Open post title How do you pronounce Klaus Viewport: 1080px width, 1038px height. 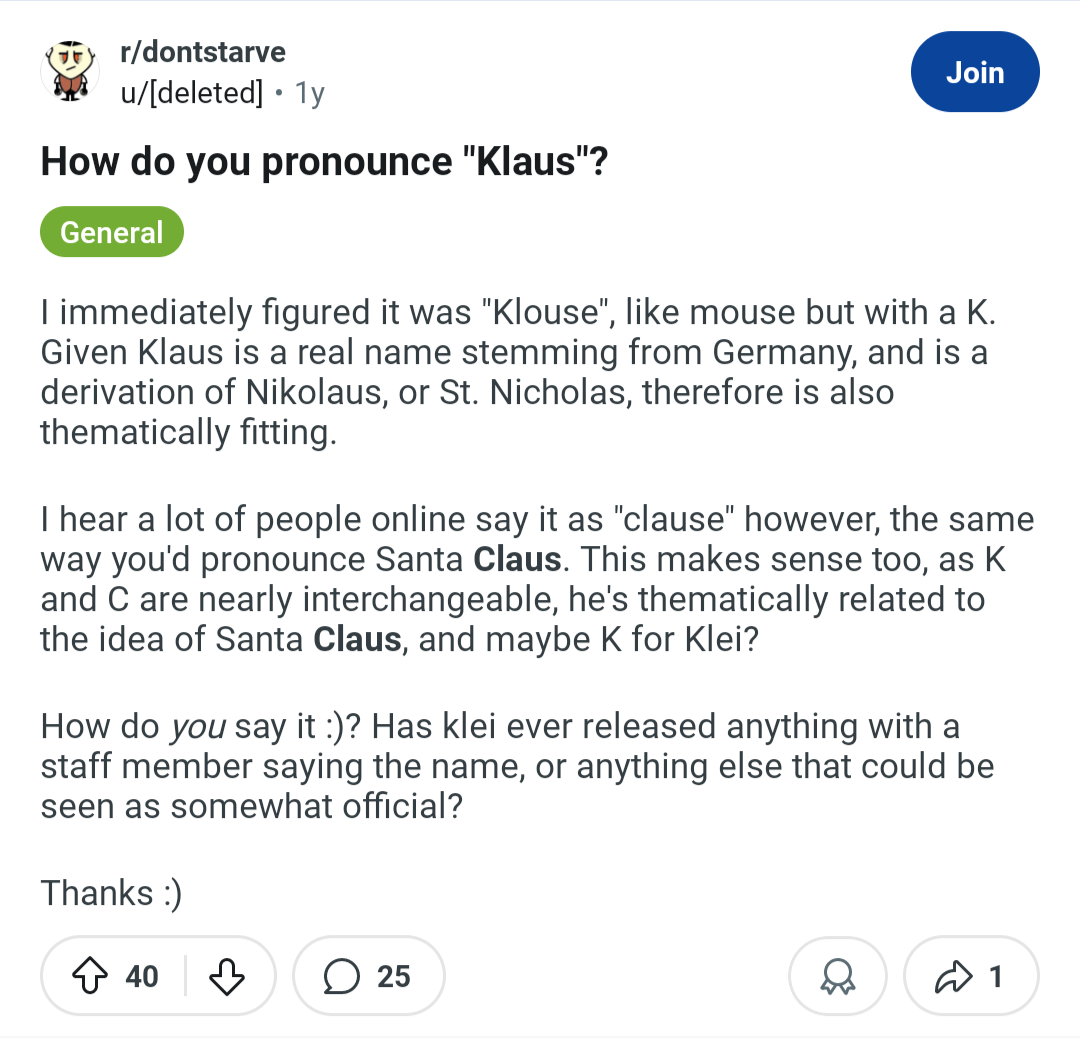(x=324, y=162)
